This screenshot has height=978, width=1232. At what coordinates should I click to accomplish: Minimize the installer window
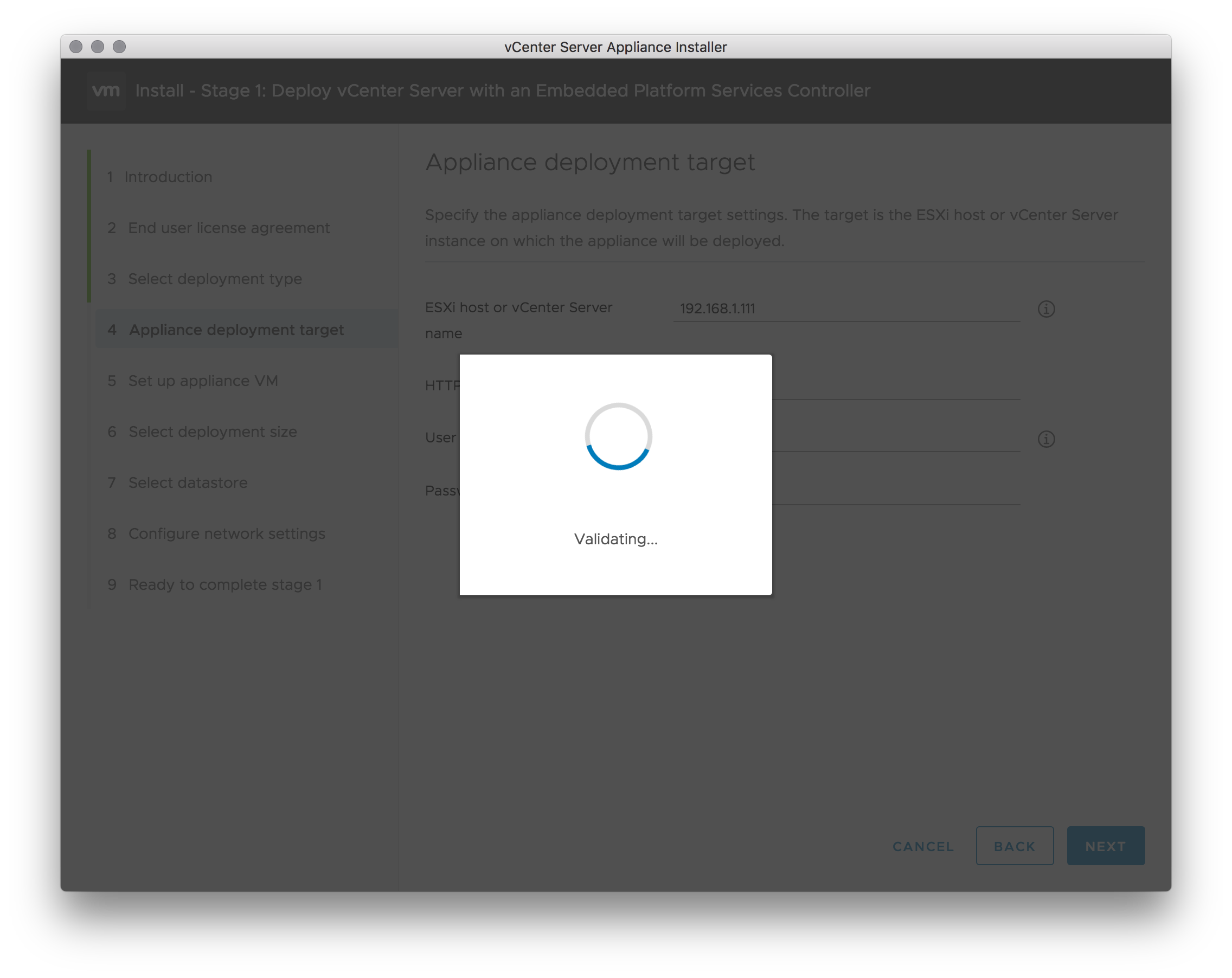[x=98, y=46]
